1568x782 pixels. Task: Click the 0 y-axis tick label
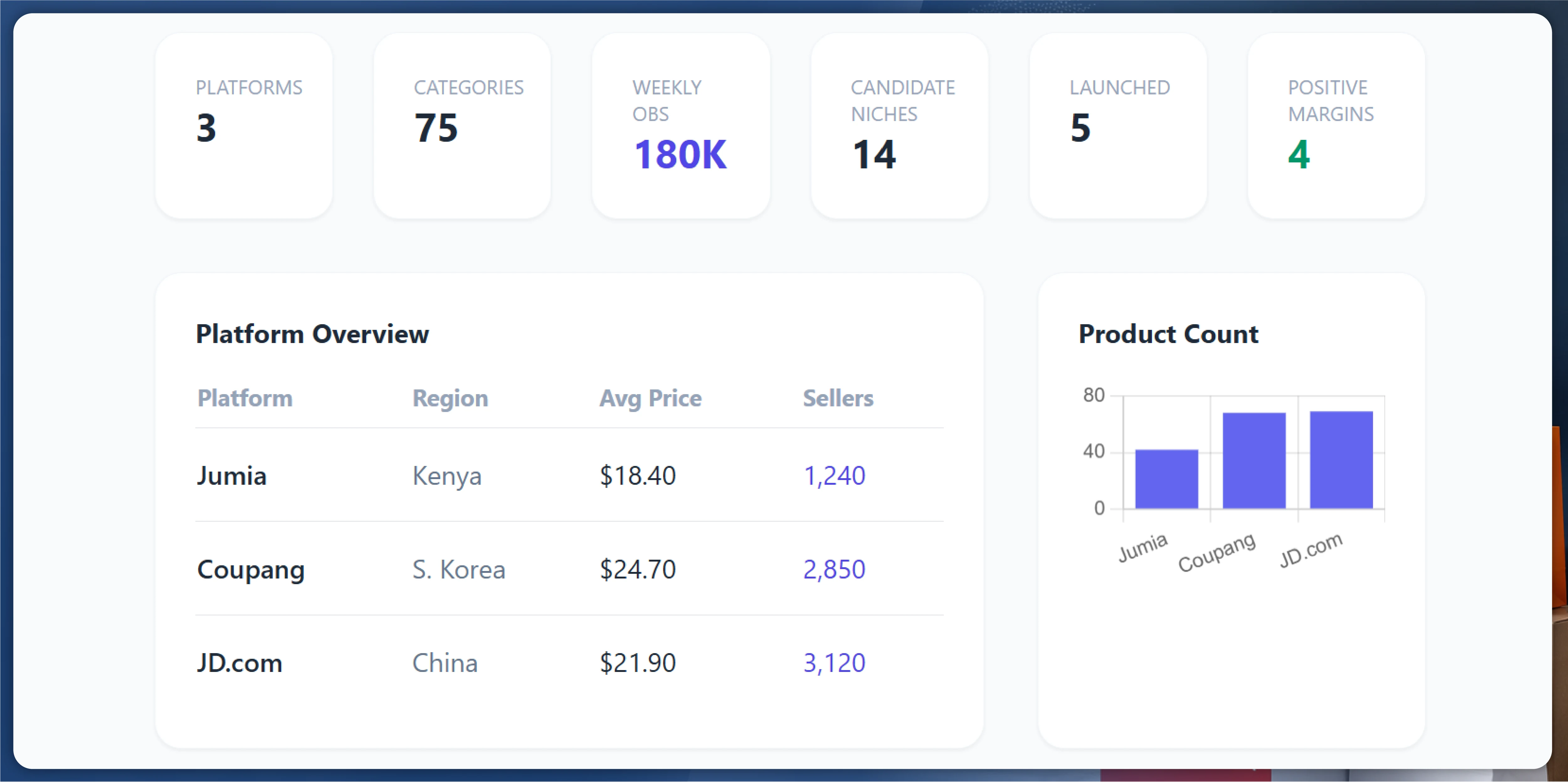coord(1099,508)
